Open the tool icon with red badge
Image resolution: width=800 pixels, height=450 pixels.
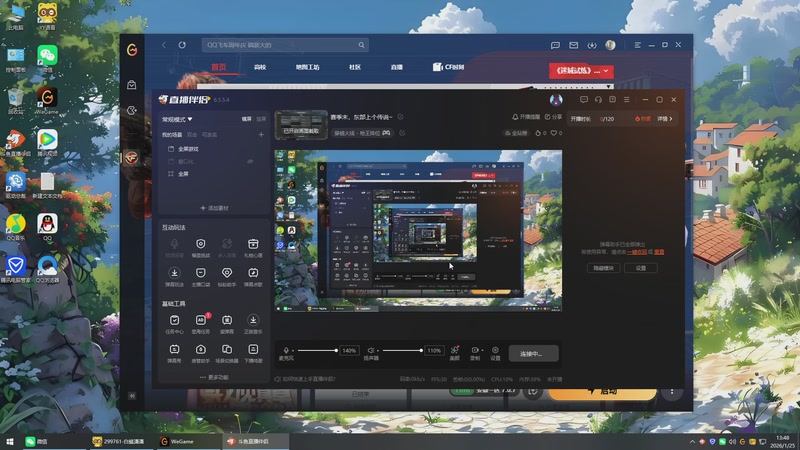coord(201,320)
